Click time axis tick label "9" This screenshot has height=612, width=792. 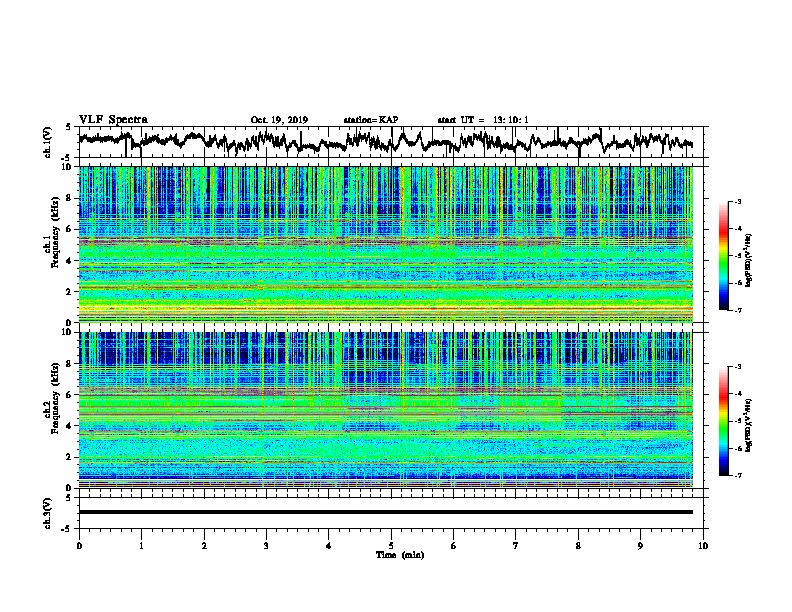(x=640, y=545)
